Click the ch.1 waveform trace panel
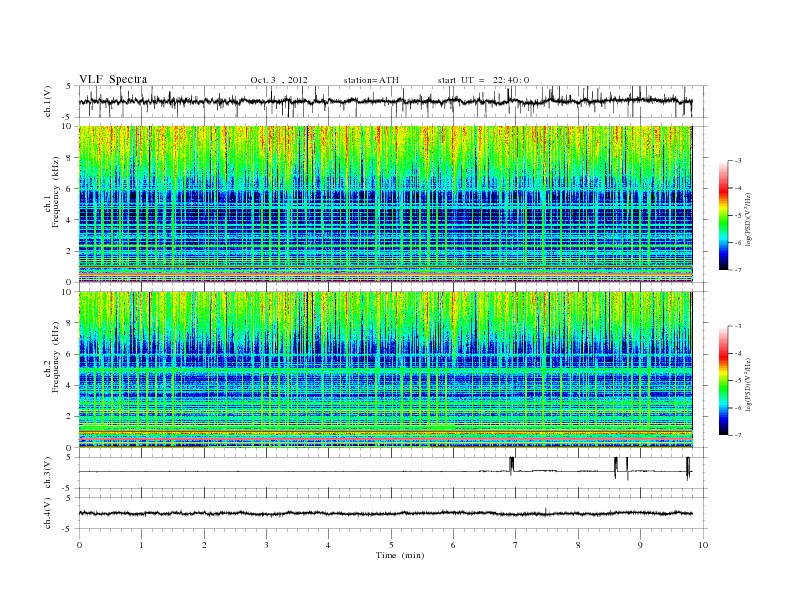The width and height of the screenshot is (792, 612). tap(392, 101)
